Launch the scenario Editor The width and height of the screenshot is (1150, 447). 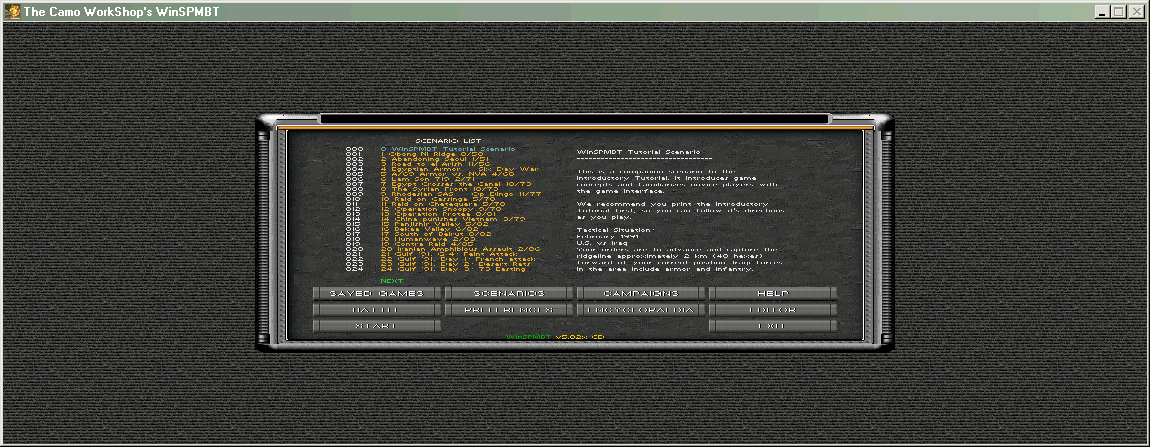(x=772, y=310)
